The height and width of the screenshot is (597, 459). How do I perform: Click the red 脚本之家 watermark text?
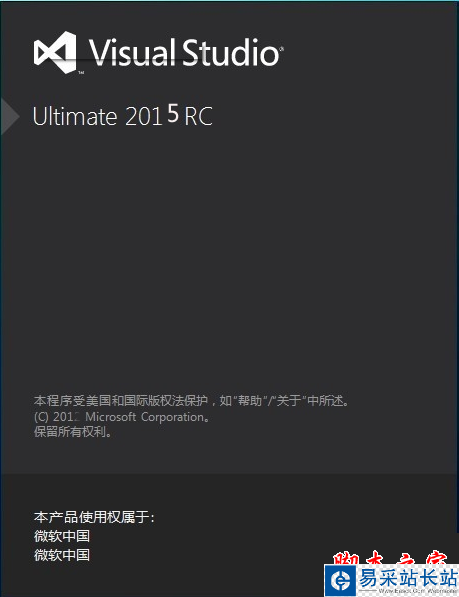(390, 557)
